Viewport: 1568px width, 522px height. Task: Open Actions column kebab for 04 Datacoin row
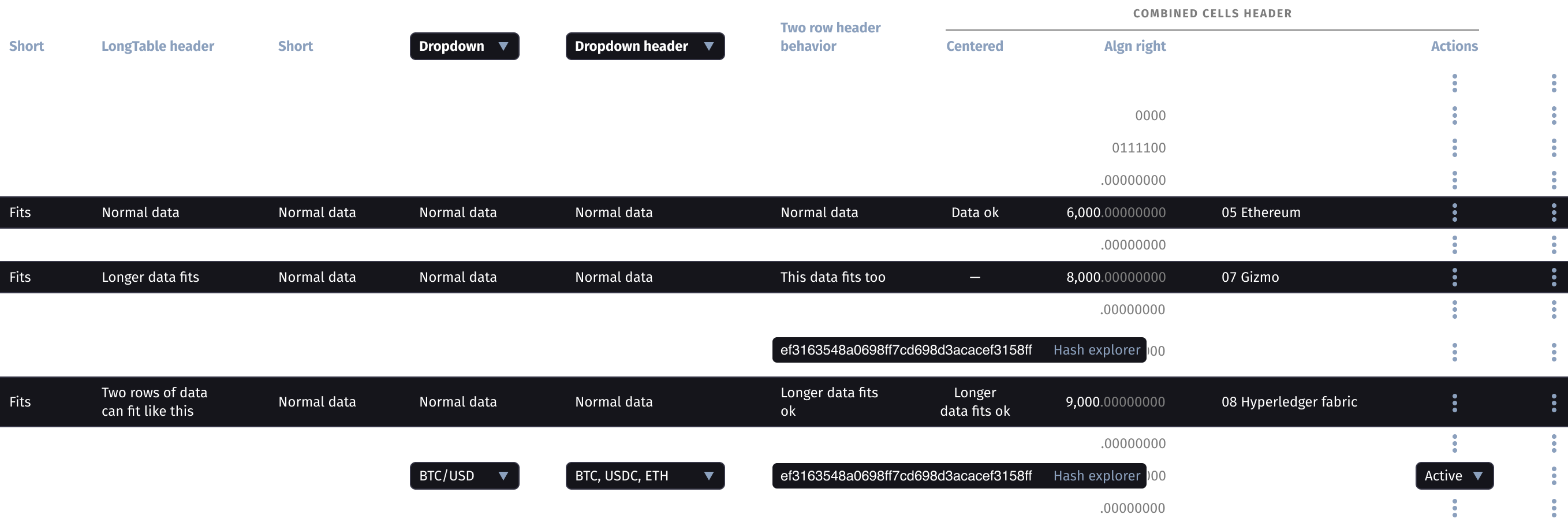(x=1454, y=180)
